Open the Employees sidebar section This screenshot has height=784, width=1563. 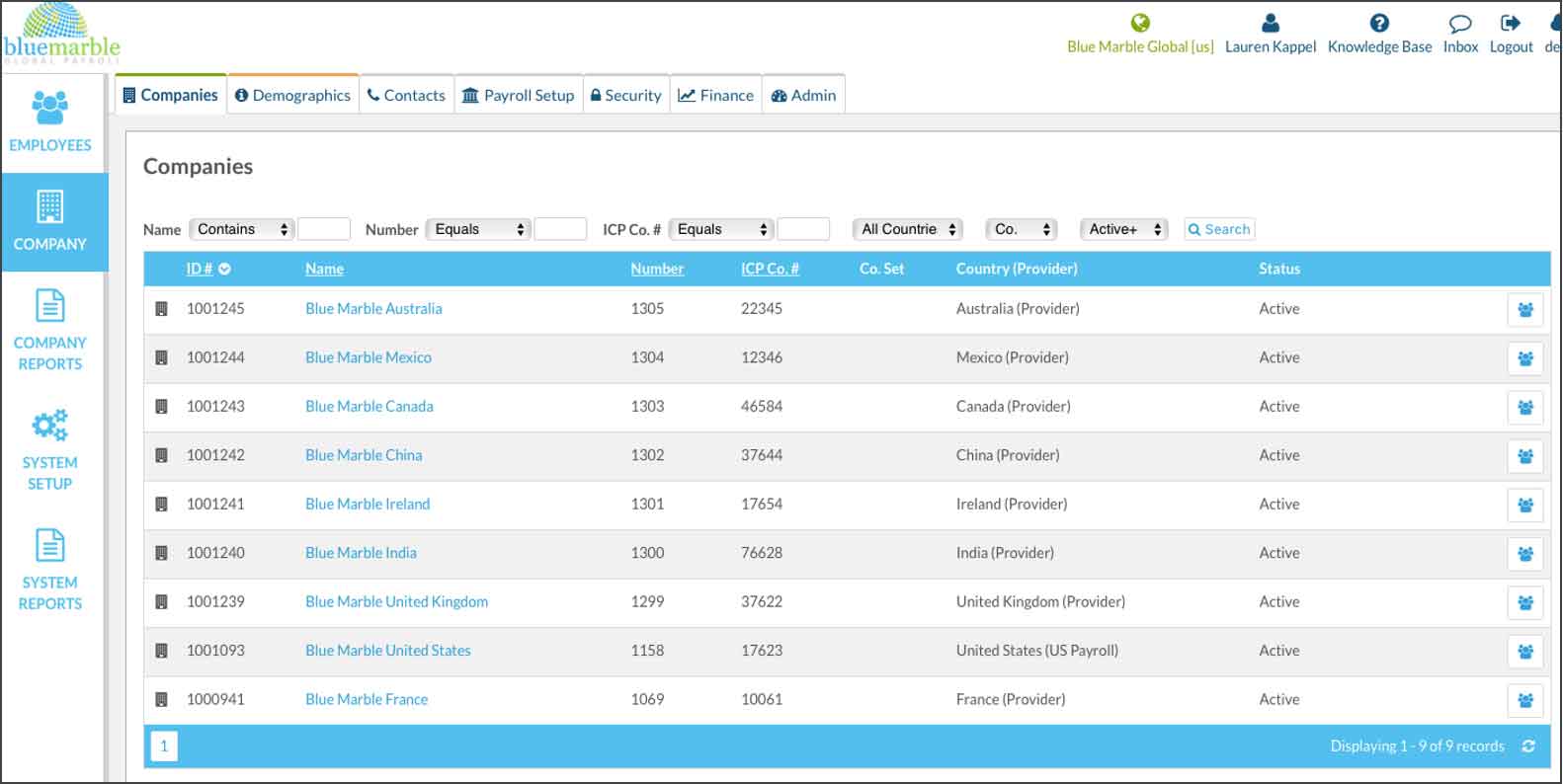pos(50,122)
